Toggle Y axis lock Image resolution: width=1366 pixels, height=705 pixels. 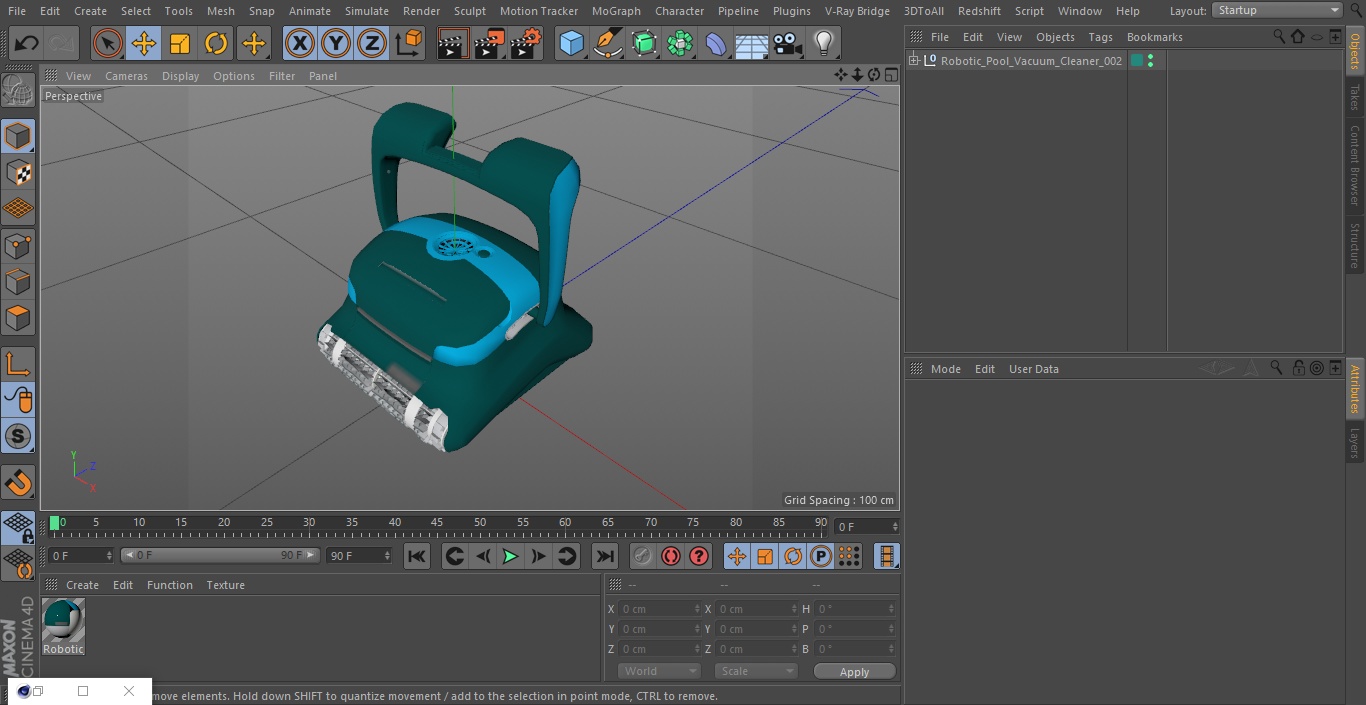[x=336, y=44]
